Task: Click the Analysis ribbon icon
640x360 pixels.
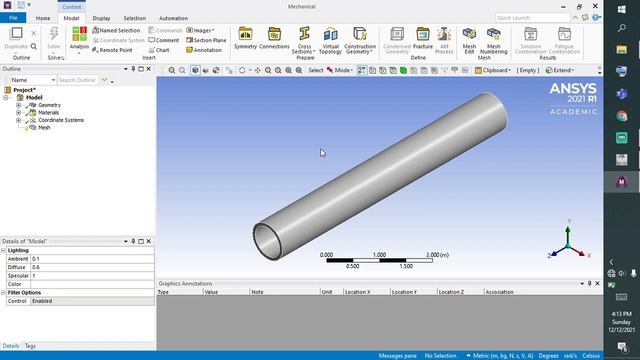Action: (x=79, y=38)
